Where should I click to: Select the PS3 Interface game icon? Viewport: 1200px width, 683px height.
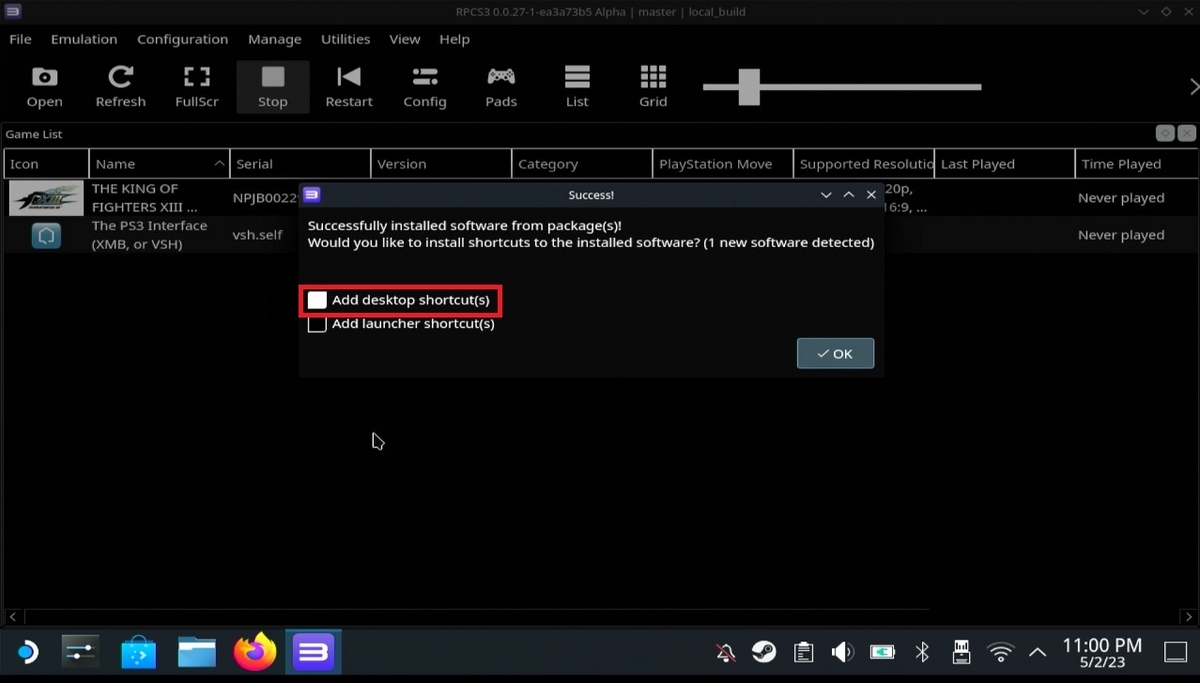pos(46,235)
